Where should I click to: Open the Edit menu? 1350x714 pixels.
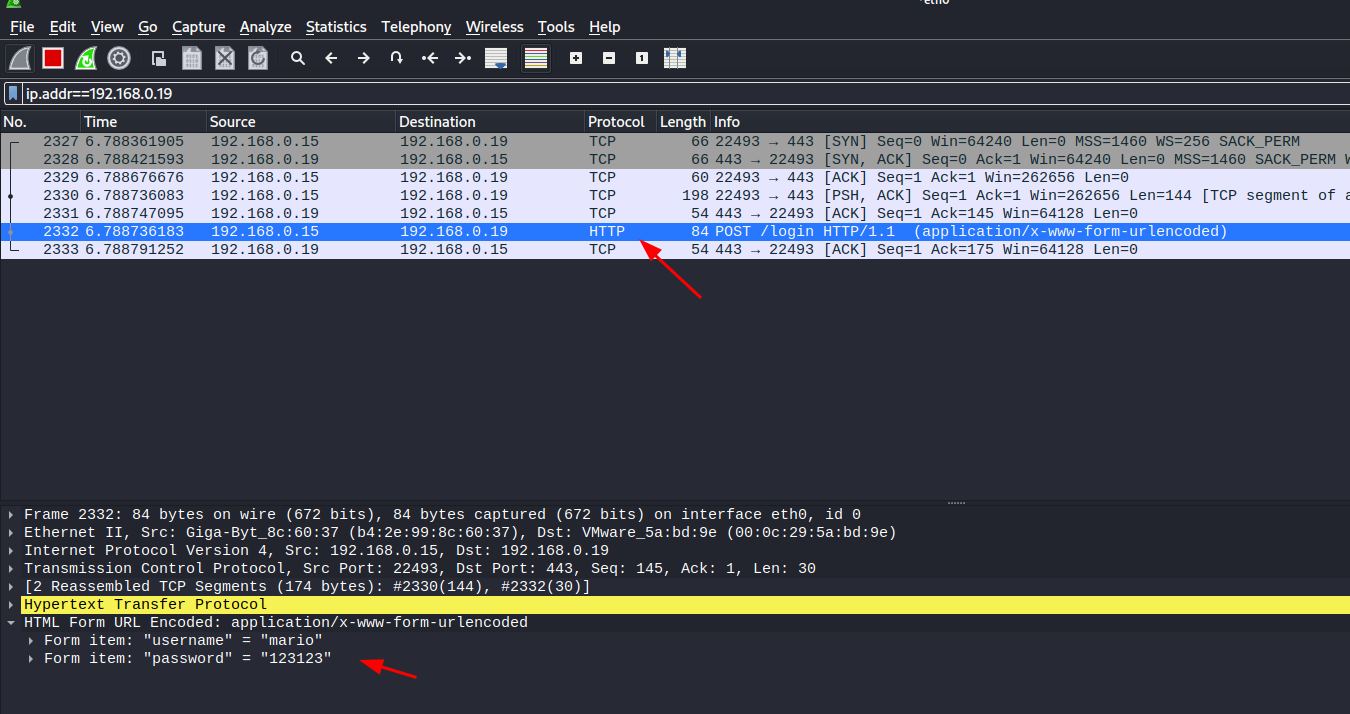(x=63, y=27)
